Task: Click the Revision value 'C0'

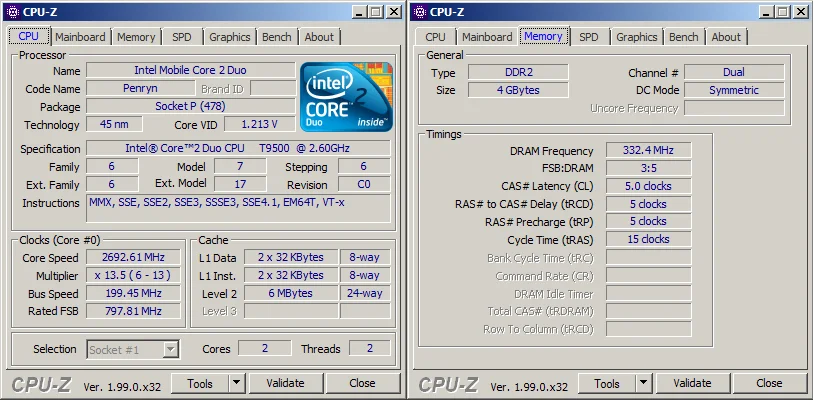Action: 364,184
